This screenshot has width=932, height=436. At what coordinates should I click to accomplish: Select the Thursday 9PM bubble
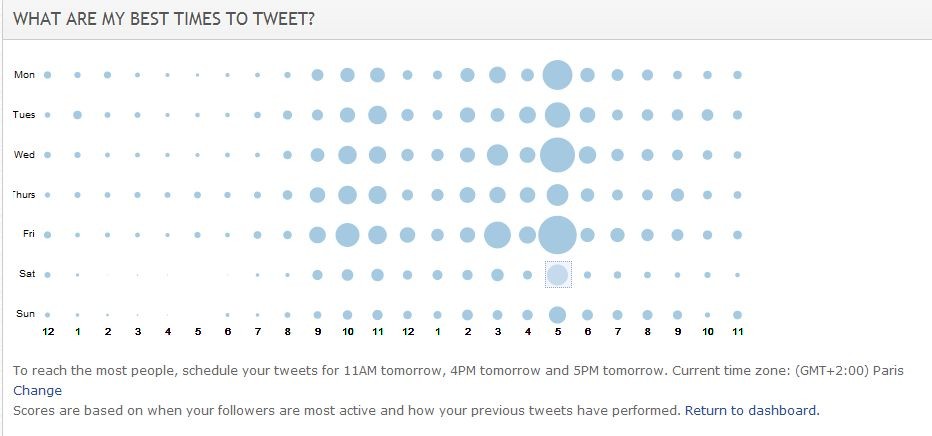[677, 195]
